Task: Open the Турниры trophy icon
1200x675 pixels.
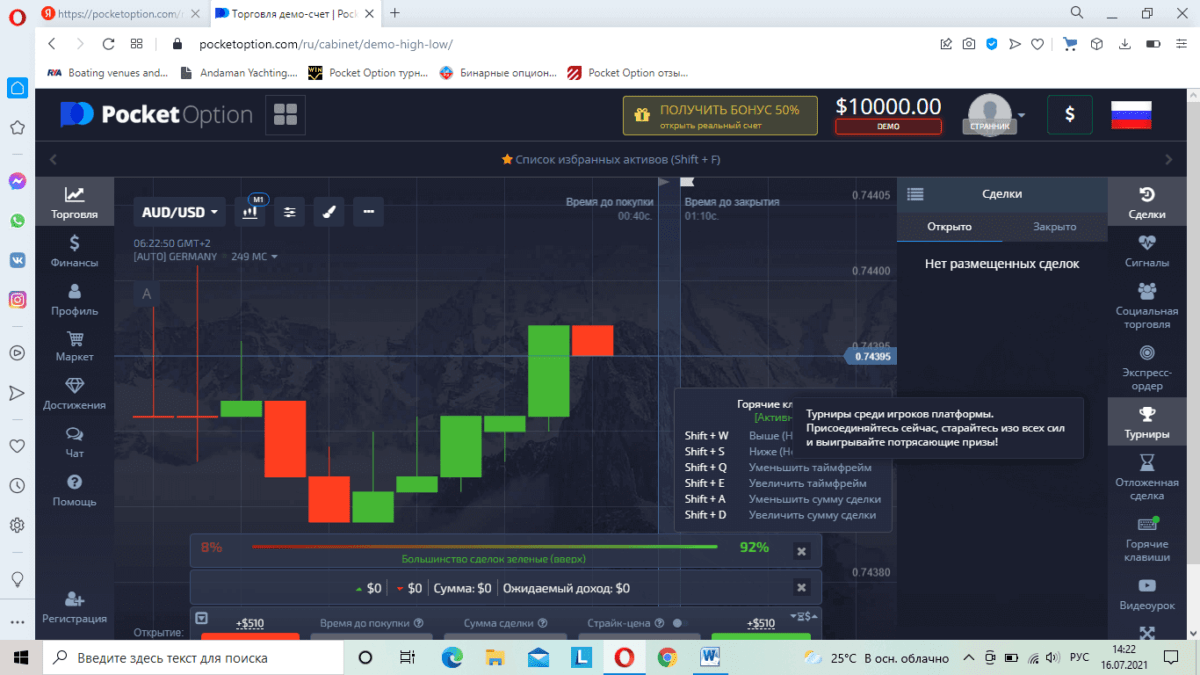Action: tap(1146, 422)
